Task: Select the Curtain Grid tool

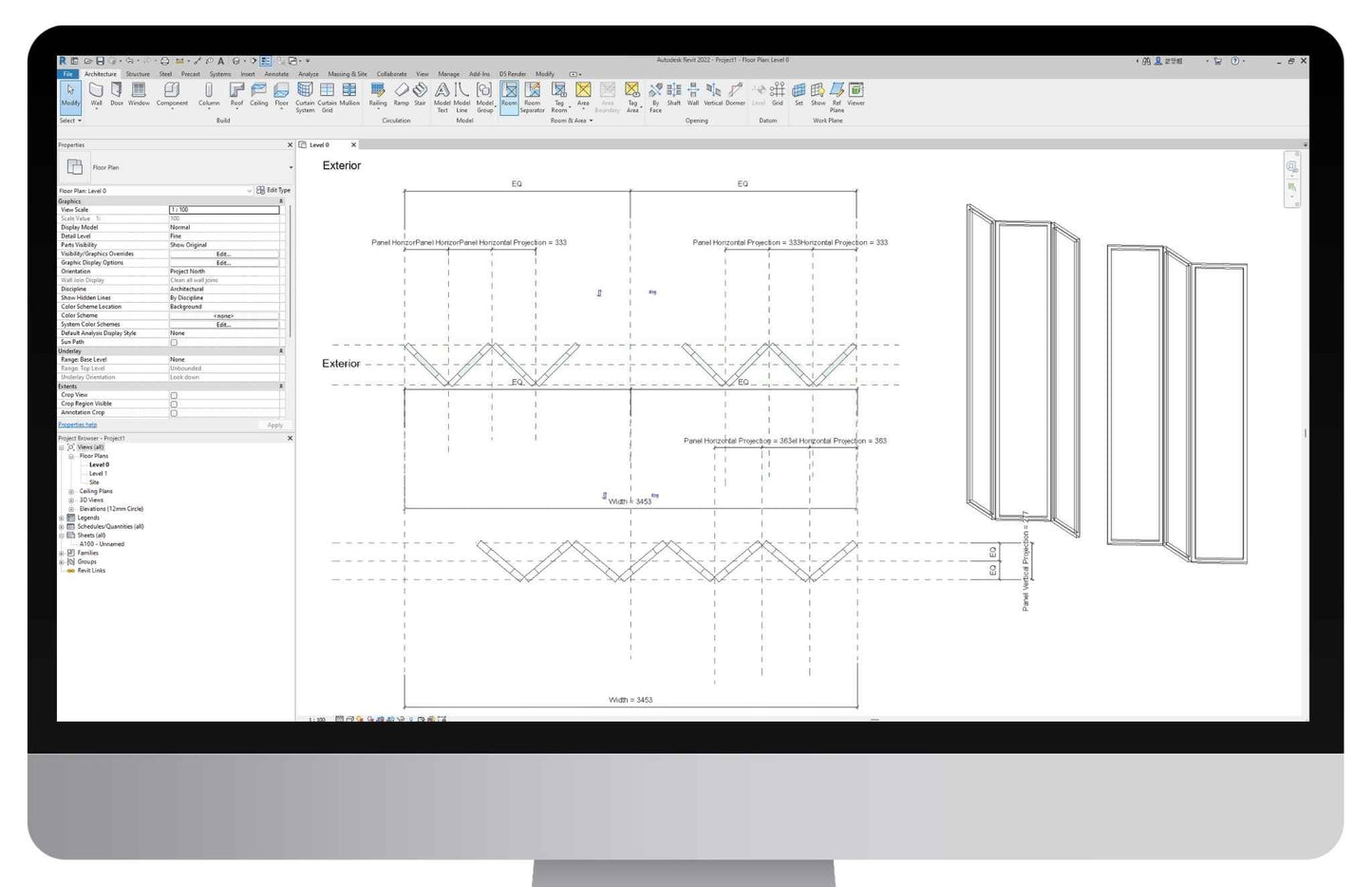Action: (x=327, y=94)
